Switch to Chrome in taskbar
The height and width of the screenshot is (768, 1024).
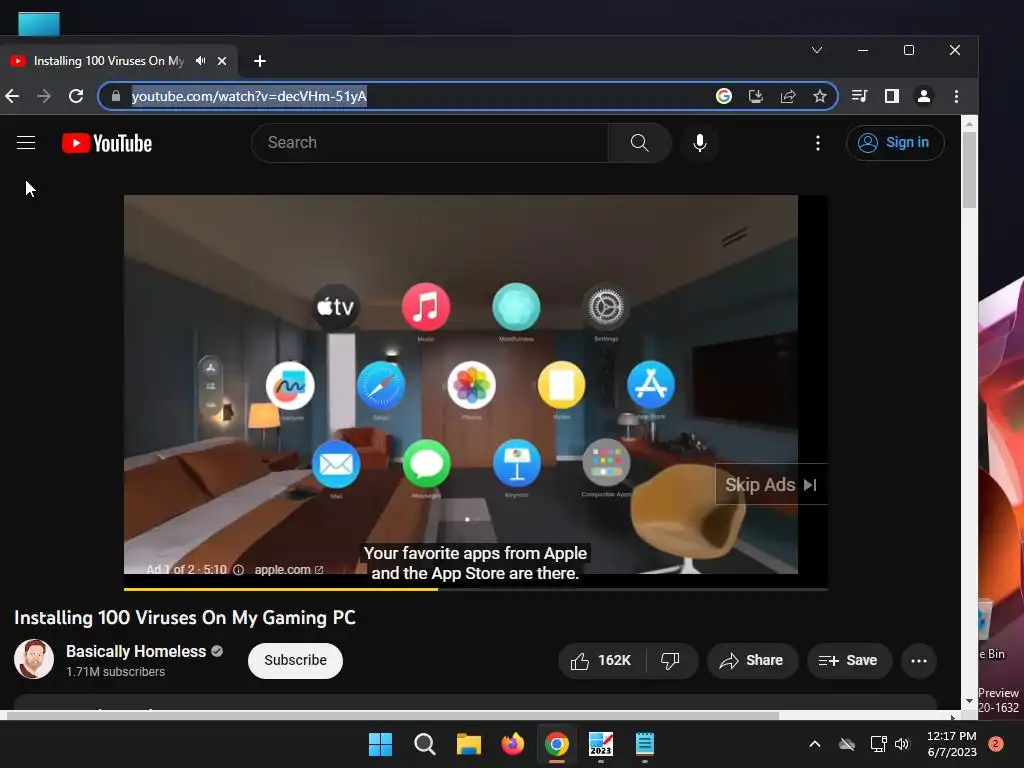click(x=556, y=744)
